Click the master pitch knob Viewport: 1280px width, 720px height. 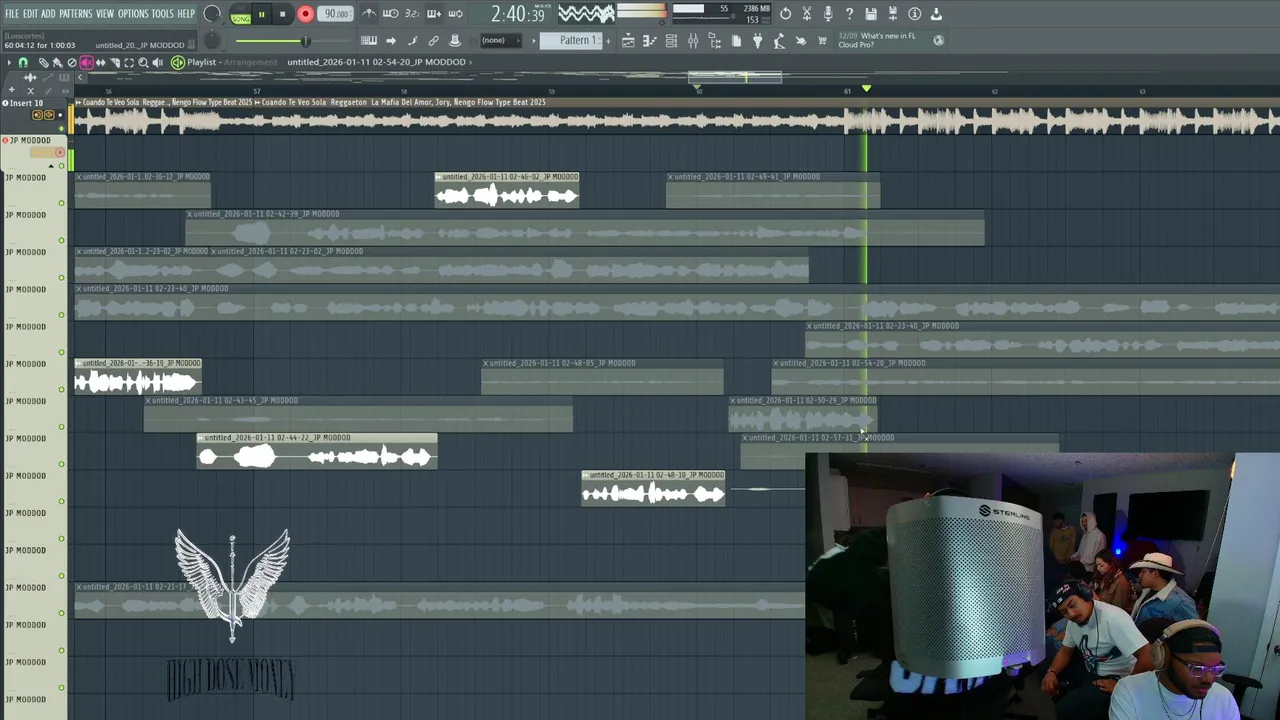pyautogui.click(x=212, y=40)
